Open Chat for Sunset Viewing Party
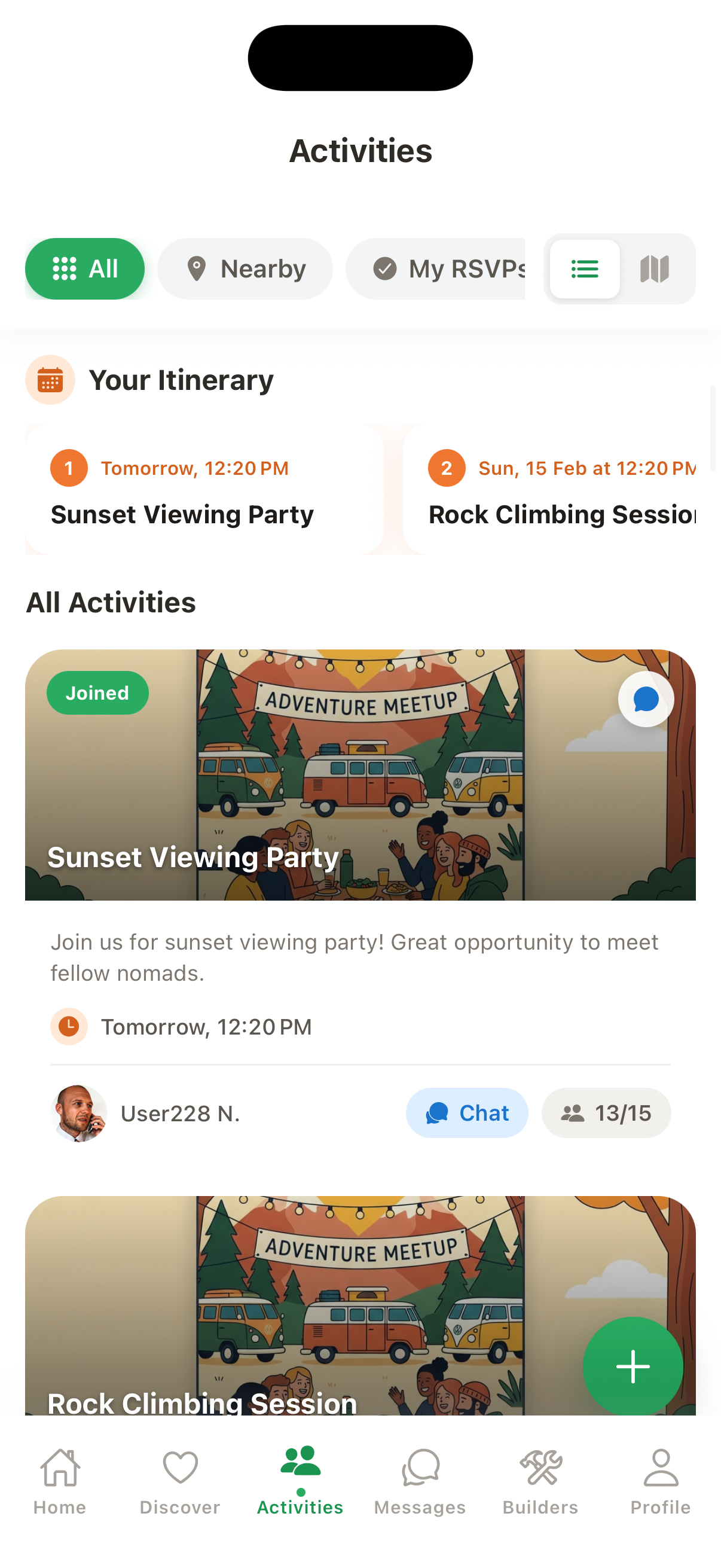Image resolution: width=721 pixels, height=1568 pixels. point(467,1113)
